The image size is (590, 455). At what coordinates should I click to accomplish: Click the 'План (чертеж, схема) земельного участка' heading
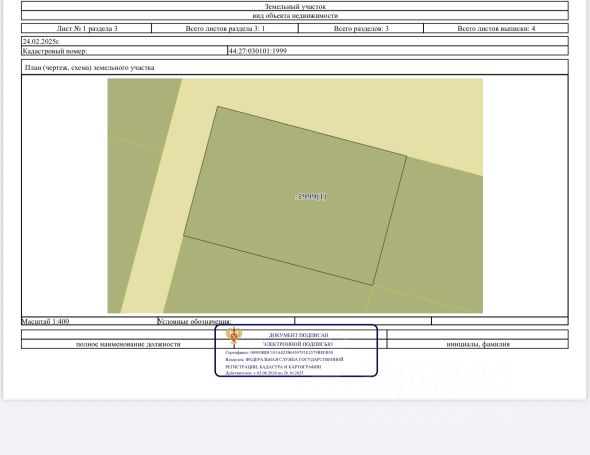pyautogui.click(x=90, y=68)
